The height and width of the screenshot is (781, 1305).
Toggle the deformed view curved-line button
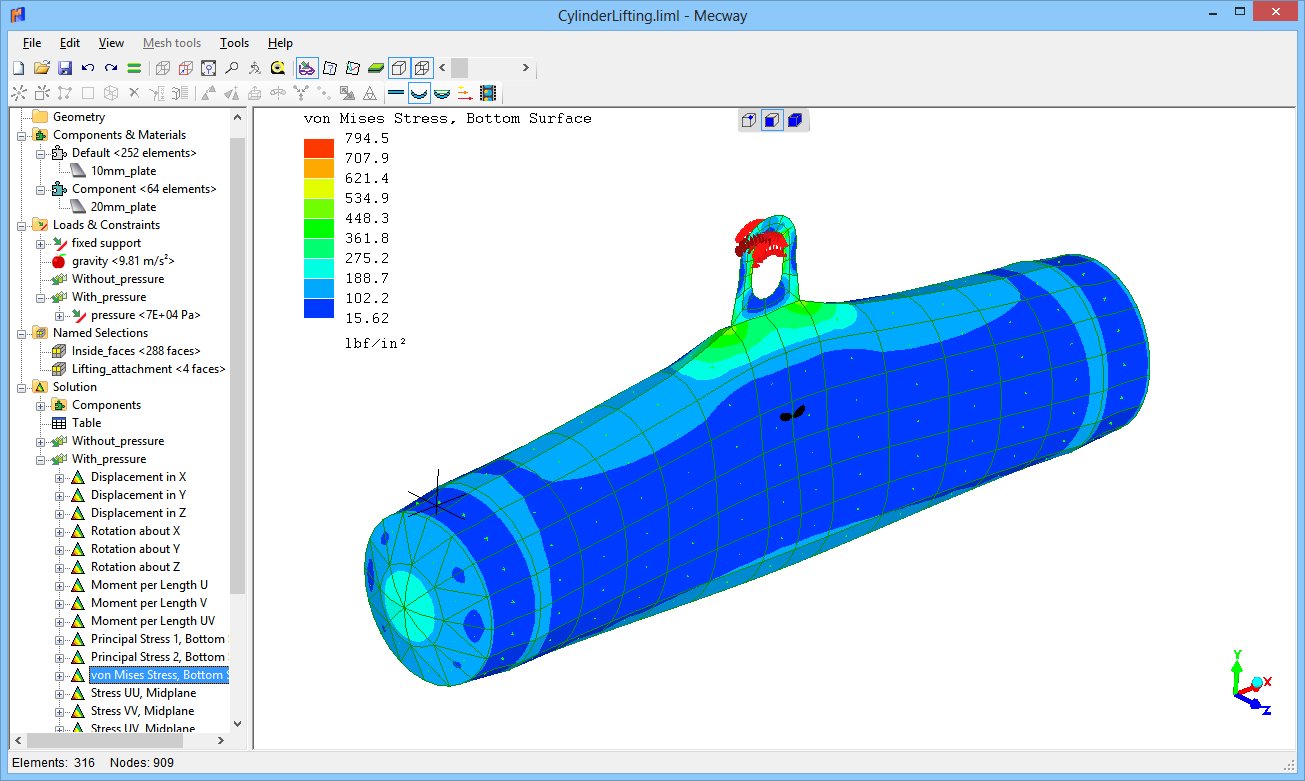tap(419, 93)
